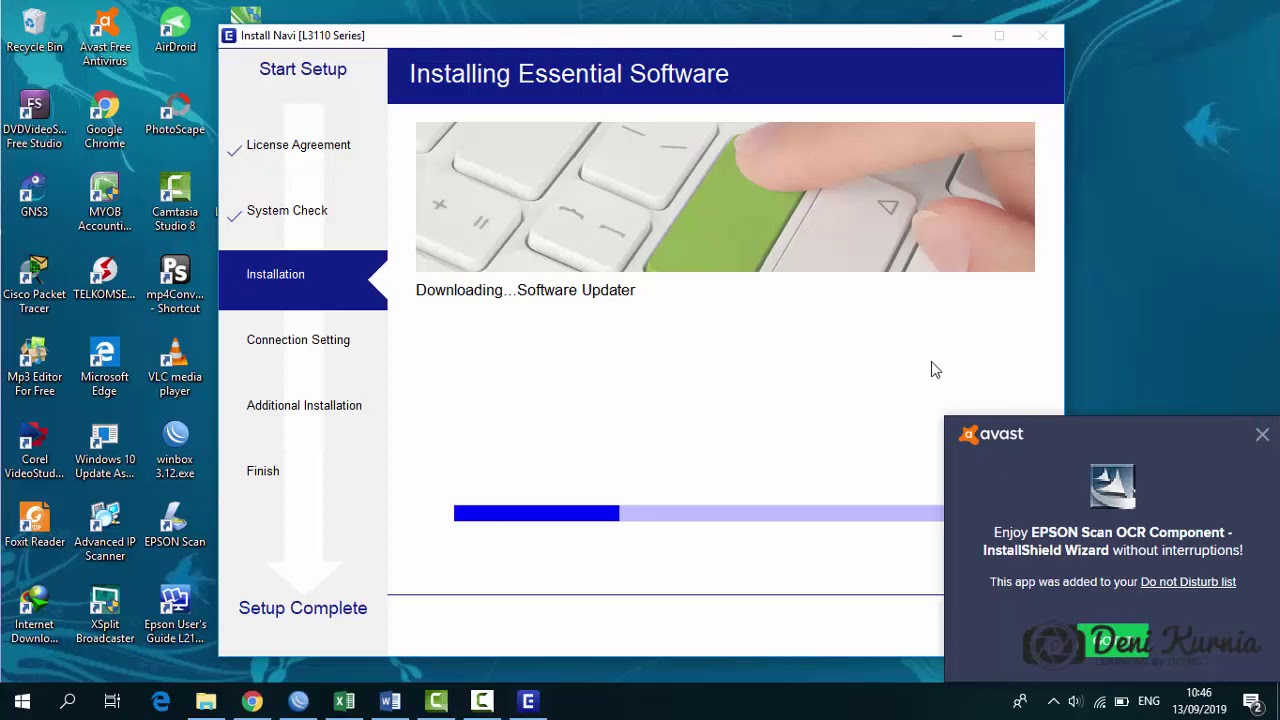Open the TELKOMSEL desktop icon
Screen dimensions: 1280x720
click(x=104, y=278)
